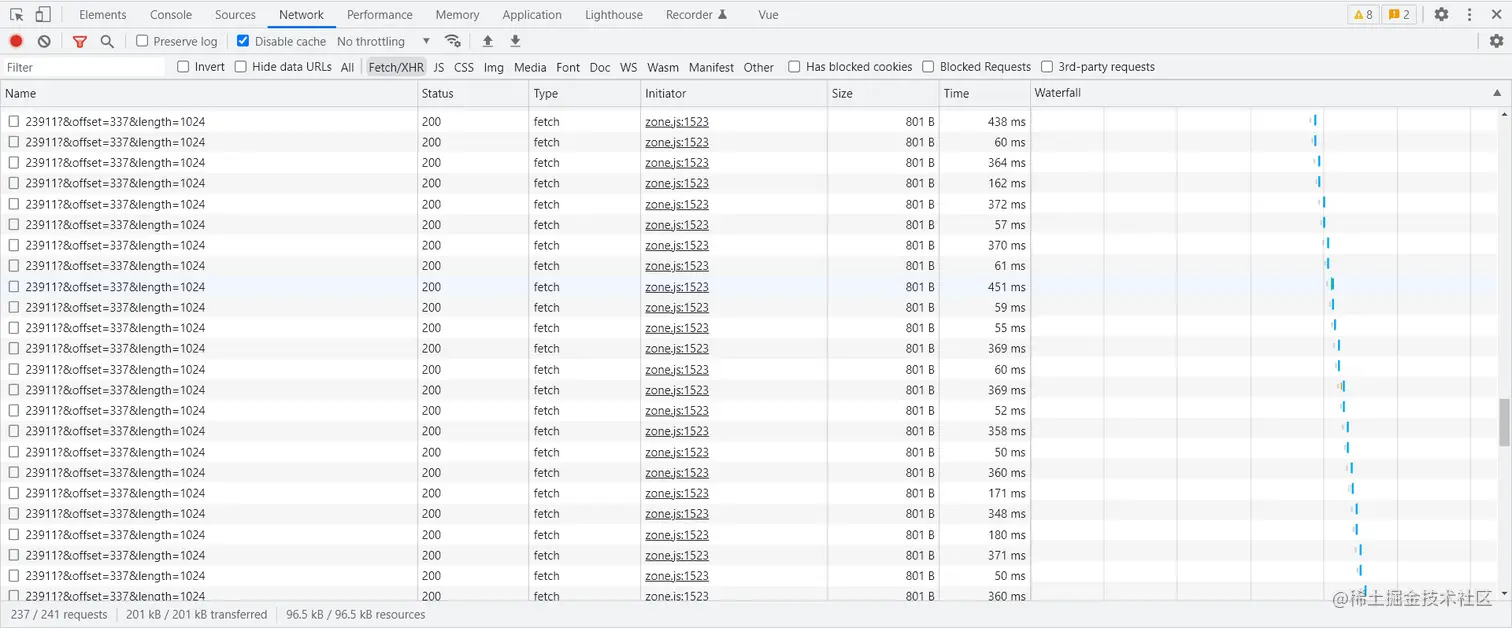Switch to the Elements tab
This screenshot has width=1512, height=628.
(x=103, y=15)
